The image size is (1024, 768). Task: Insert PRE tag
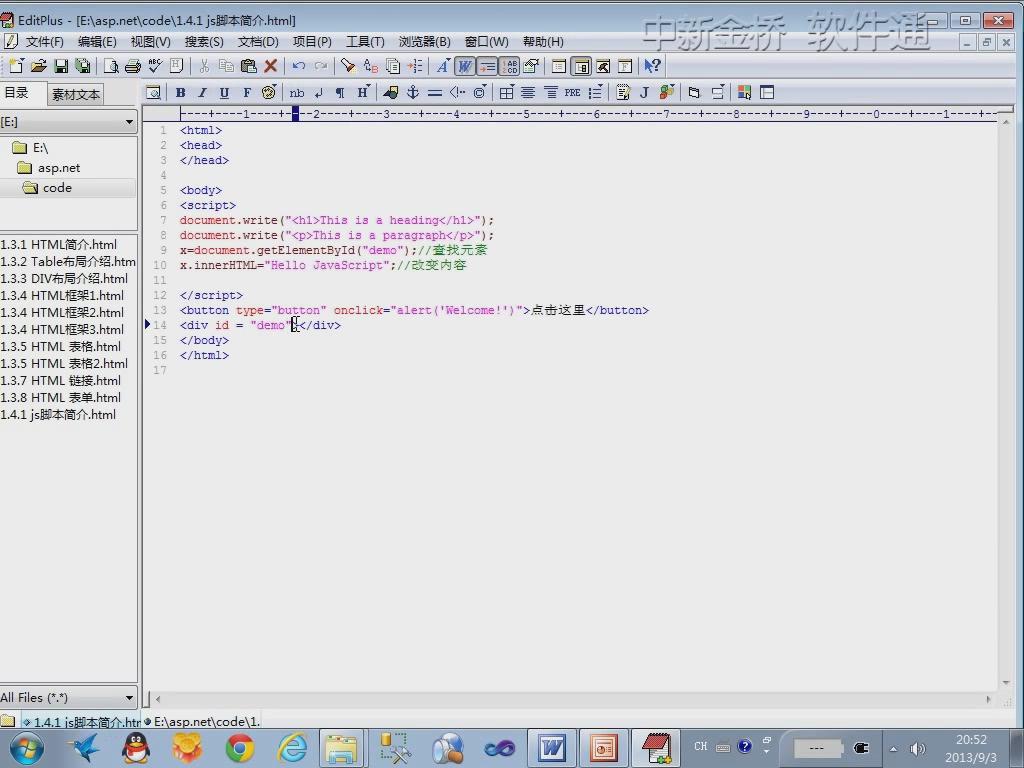tap(573, 93)
